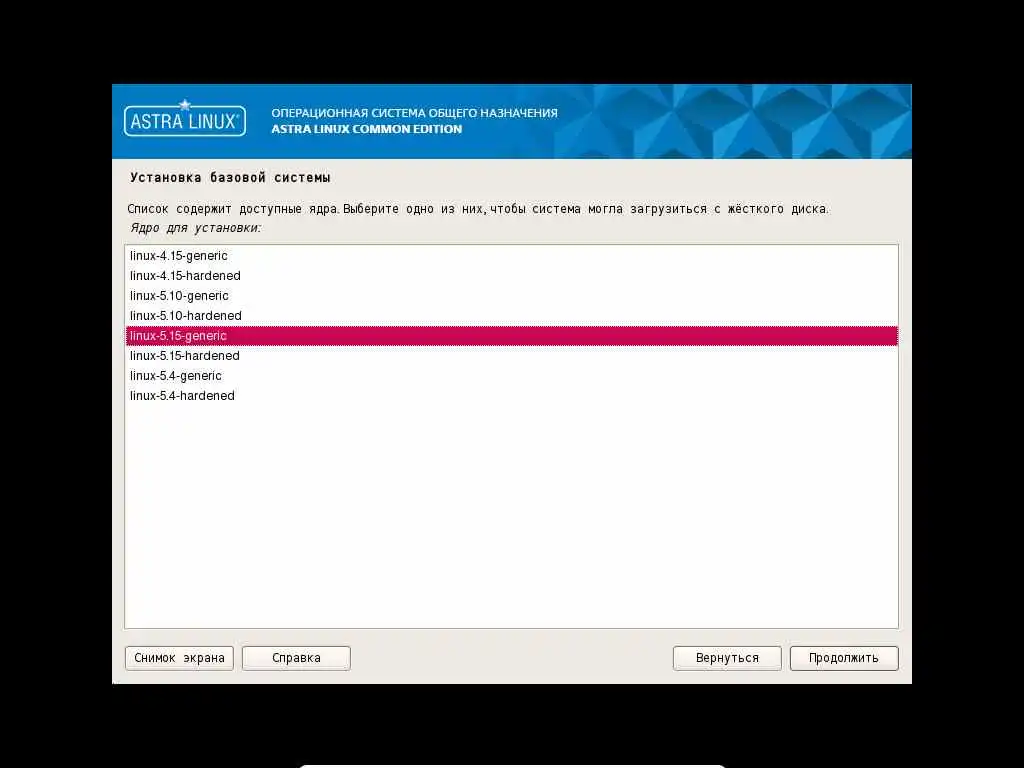Select the linux-5.10-generic kernel entry

511,296
